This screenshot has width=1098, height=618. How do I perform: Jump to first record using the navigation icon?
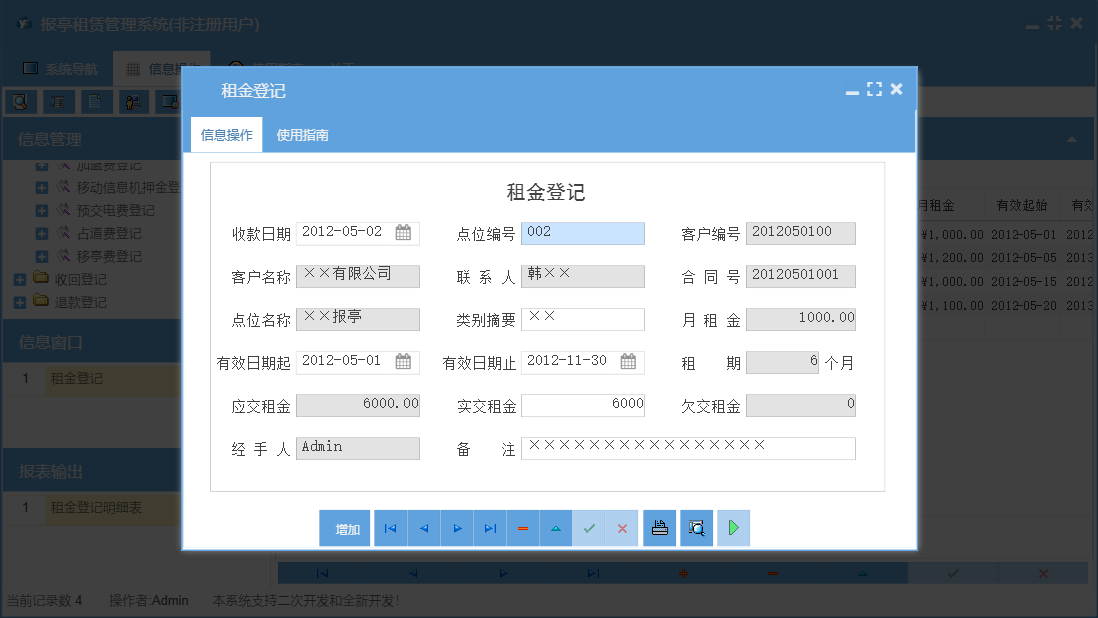pyautogui.click(x=390, y=528)
